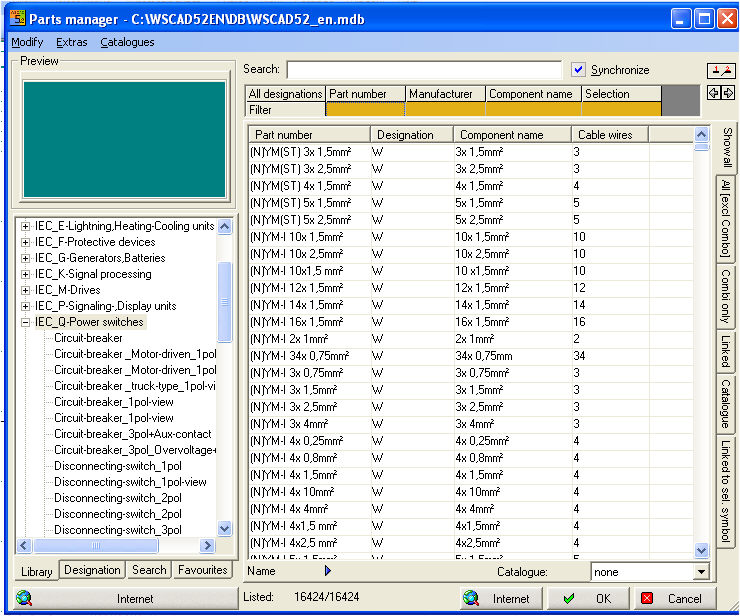Click the tree vertical scrollbar up arrow
This screenshot has height=616, width=740.
point(225,227)
